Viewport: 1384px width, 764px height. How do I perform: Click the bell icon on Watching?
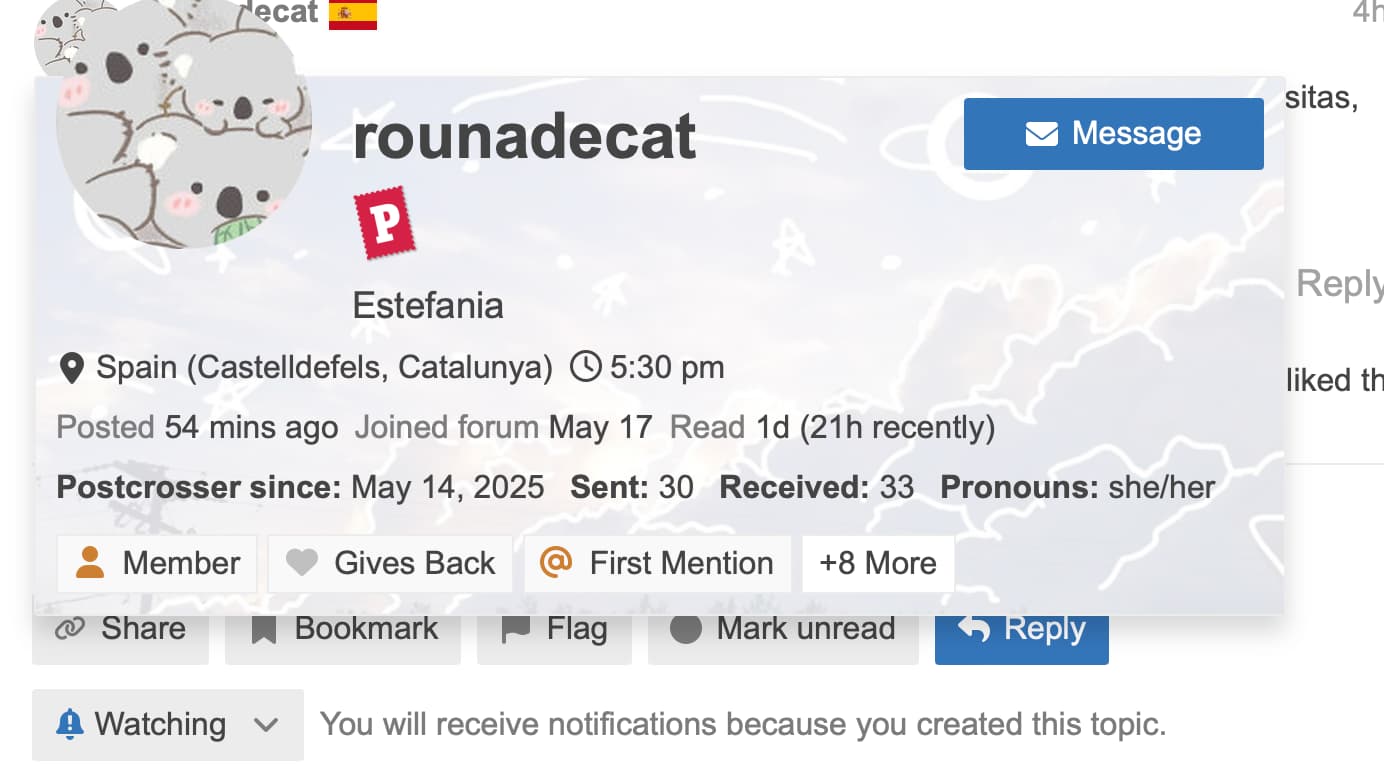pos(70,724)
